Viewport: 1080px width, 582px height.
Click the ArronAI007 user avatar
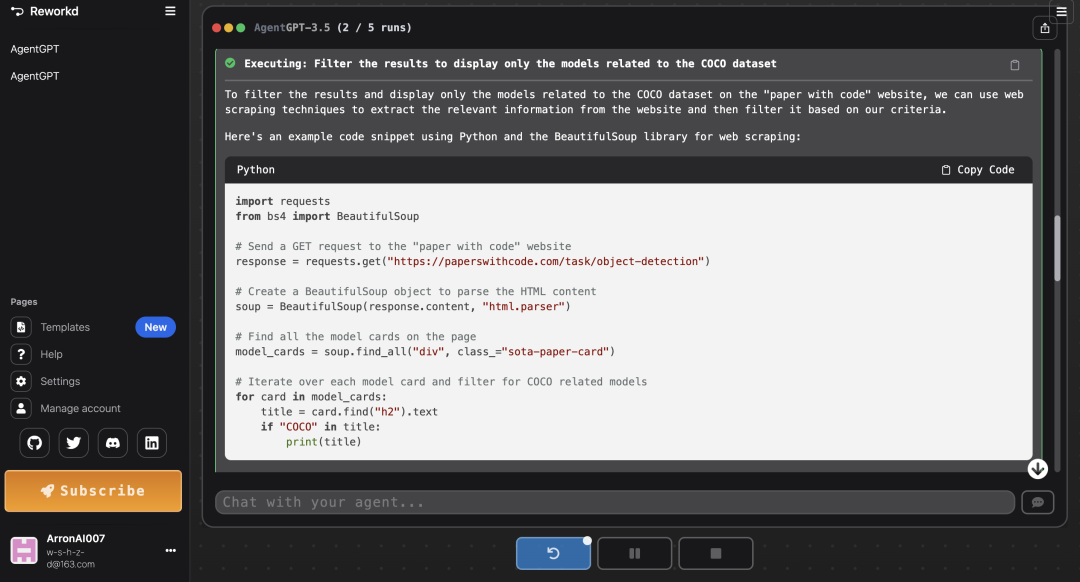click(x=24, y=550)
